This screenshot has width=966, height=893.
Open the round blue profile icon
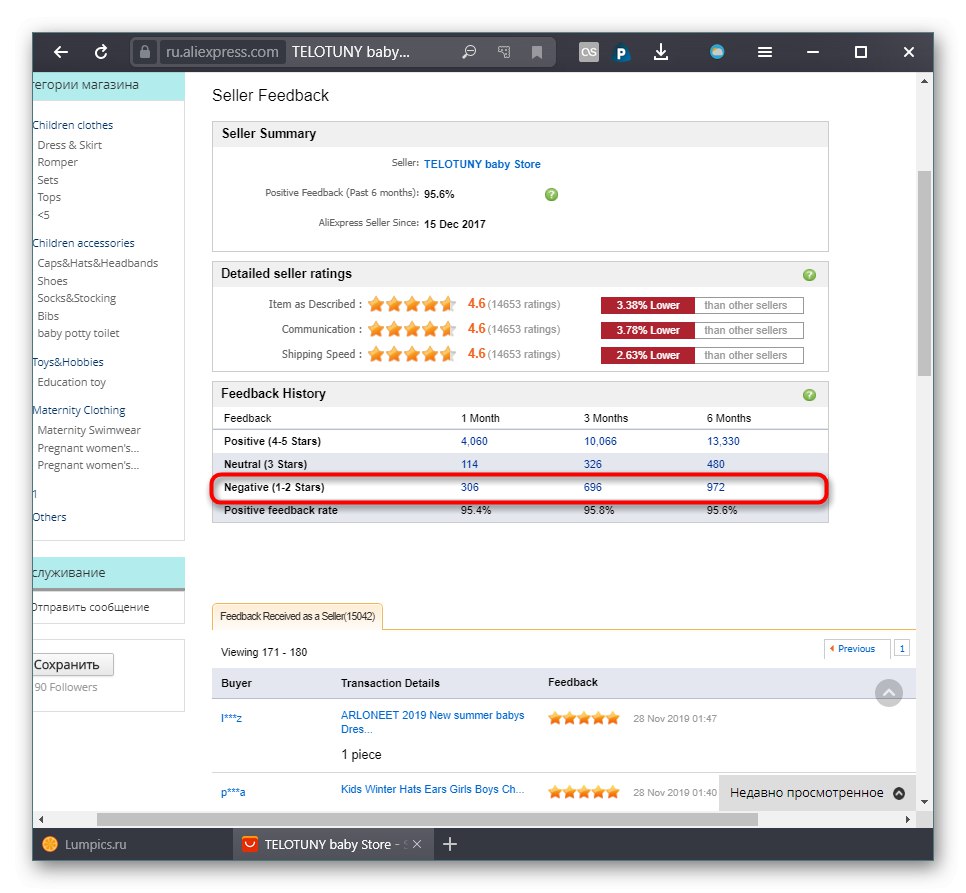point(716,52)
